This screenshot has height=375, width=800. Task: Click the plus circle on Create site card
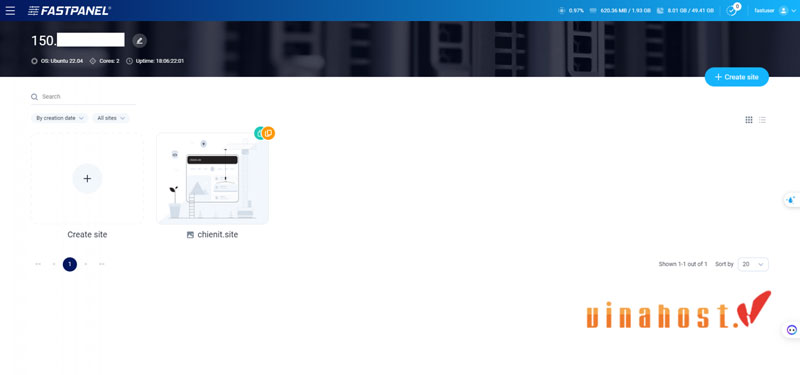point(87,179)
